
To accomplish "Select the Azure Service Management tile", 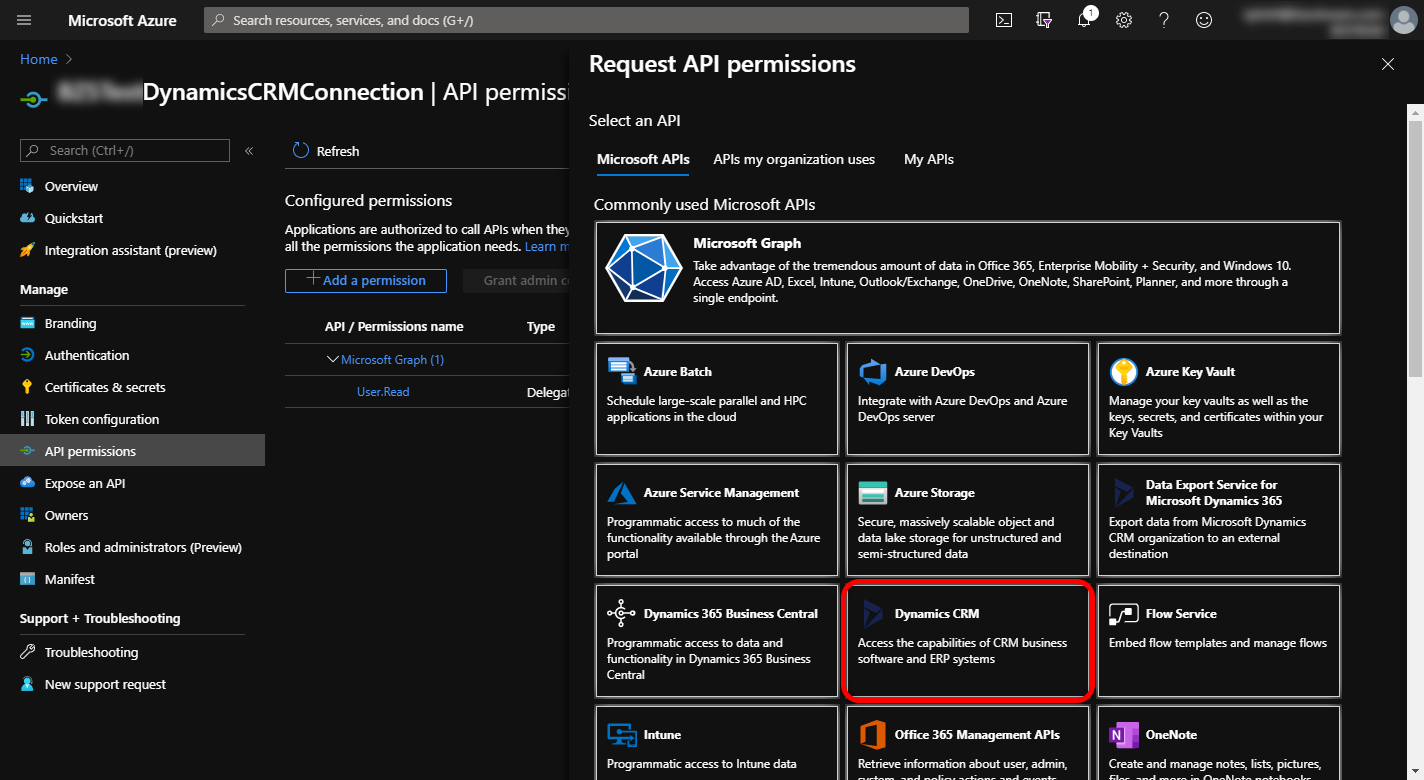I will pyautogui.click(x=717, y=519).
